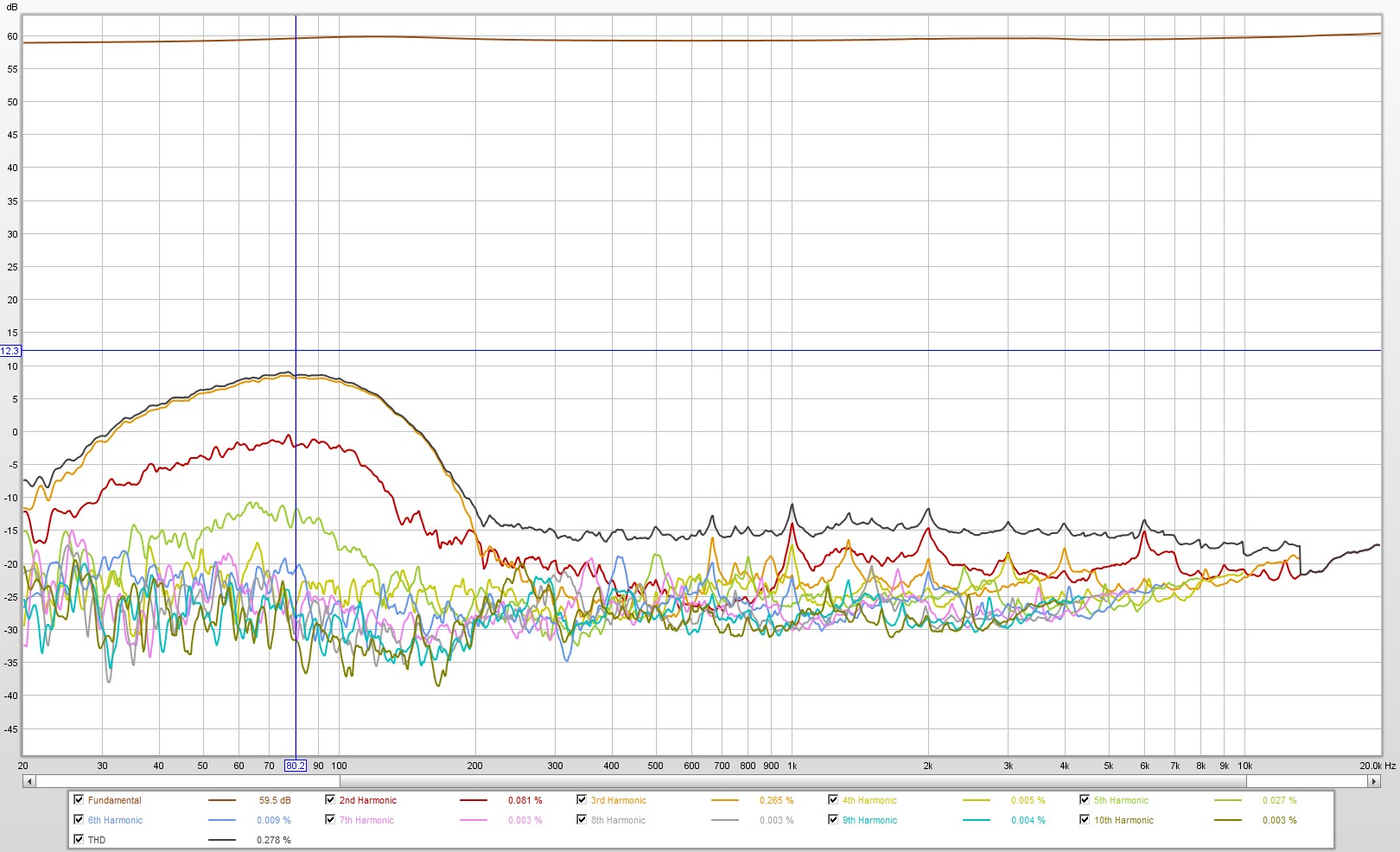Image resolution: width=1400 pixels, height=852 pixels.
Task: Click the 3rd Harmonic orange line swatch
Action: tap(725, 801)
